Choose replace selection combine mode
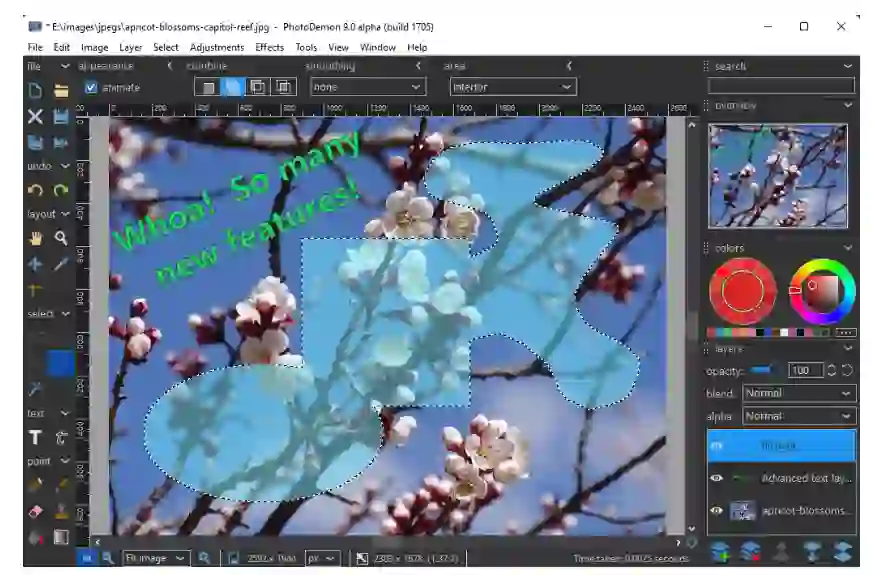The image size is (872, 575). 207,87
